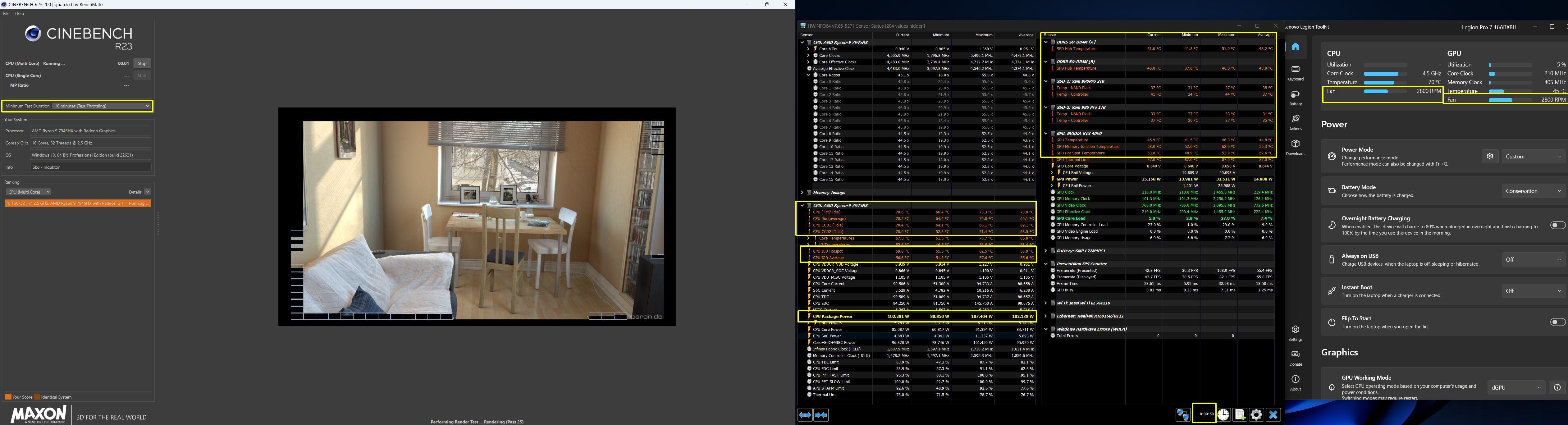Click Legion Pro 7 16ARX8H device label
This screenshot has height=425, width=1568.
(1489, 27)
